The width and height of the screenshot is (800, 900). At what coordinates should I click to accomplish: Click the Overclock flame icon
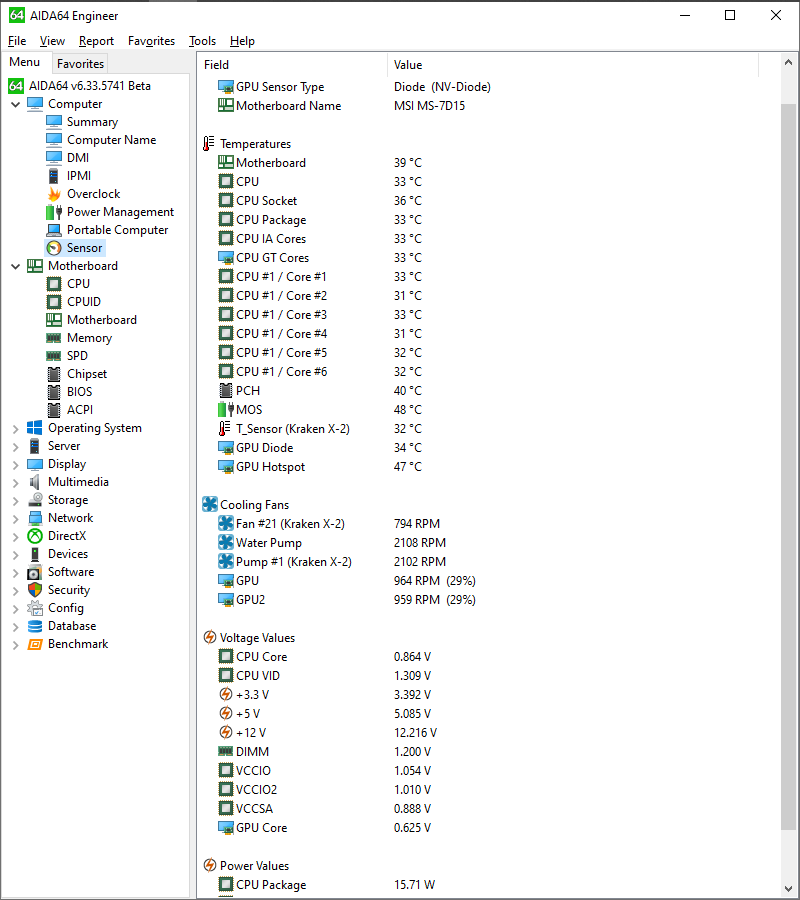[54, 194]
